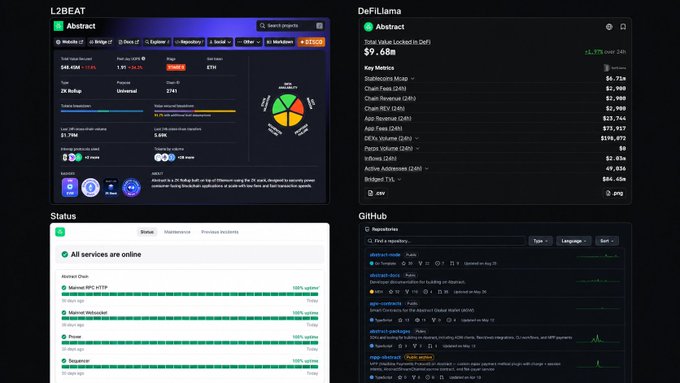This screenshot has width=680, height=383.
Task: Click the Search projects field in L2BEAT
Action: point(290,26)
